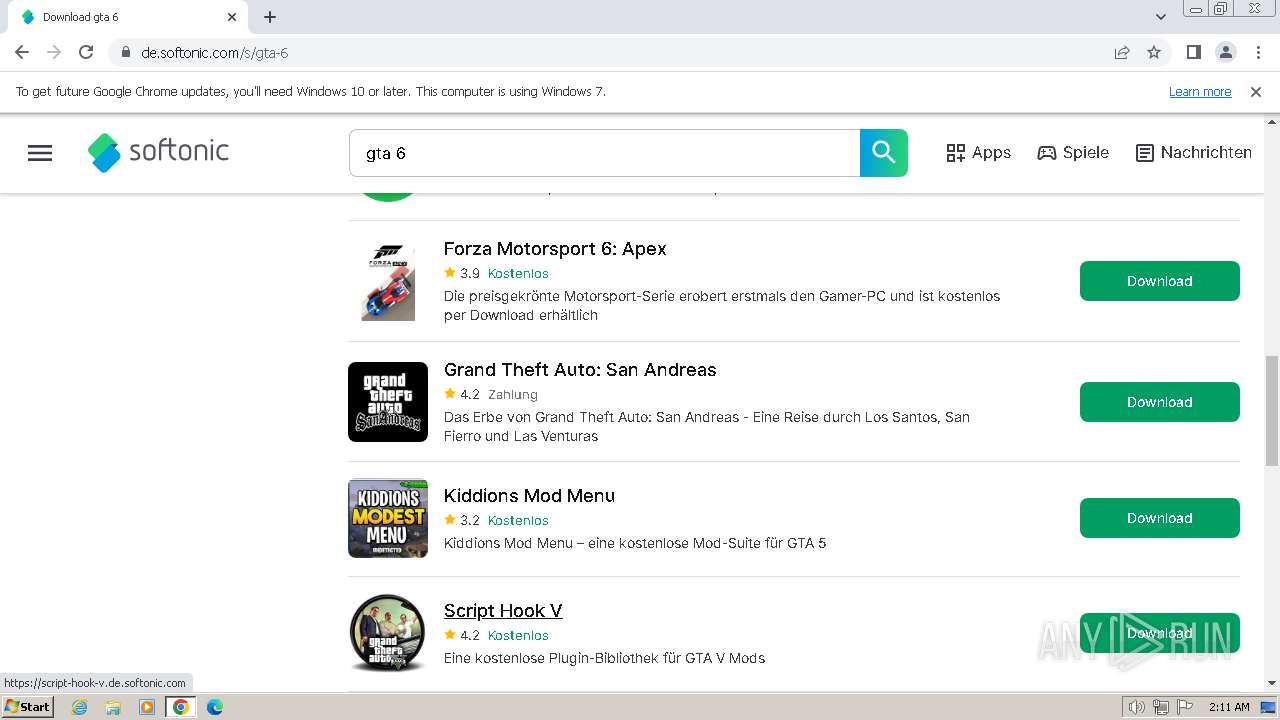
Task: Open the Windows Start menu
Action: [x=28, y=707]
